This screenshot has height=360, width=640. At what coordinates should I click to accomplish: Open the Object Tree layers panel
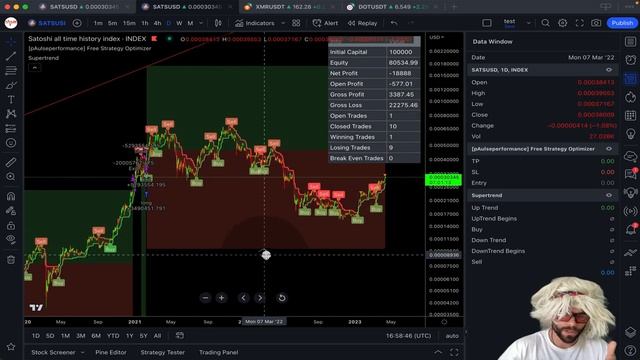click(631, 332)
